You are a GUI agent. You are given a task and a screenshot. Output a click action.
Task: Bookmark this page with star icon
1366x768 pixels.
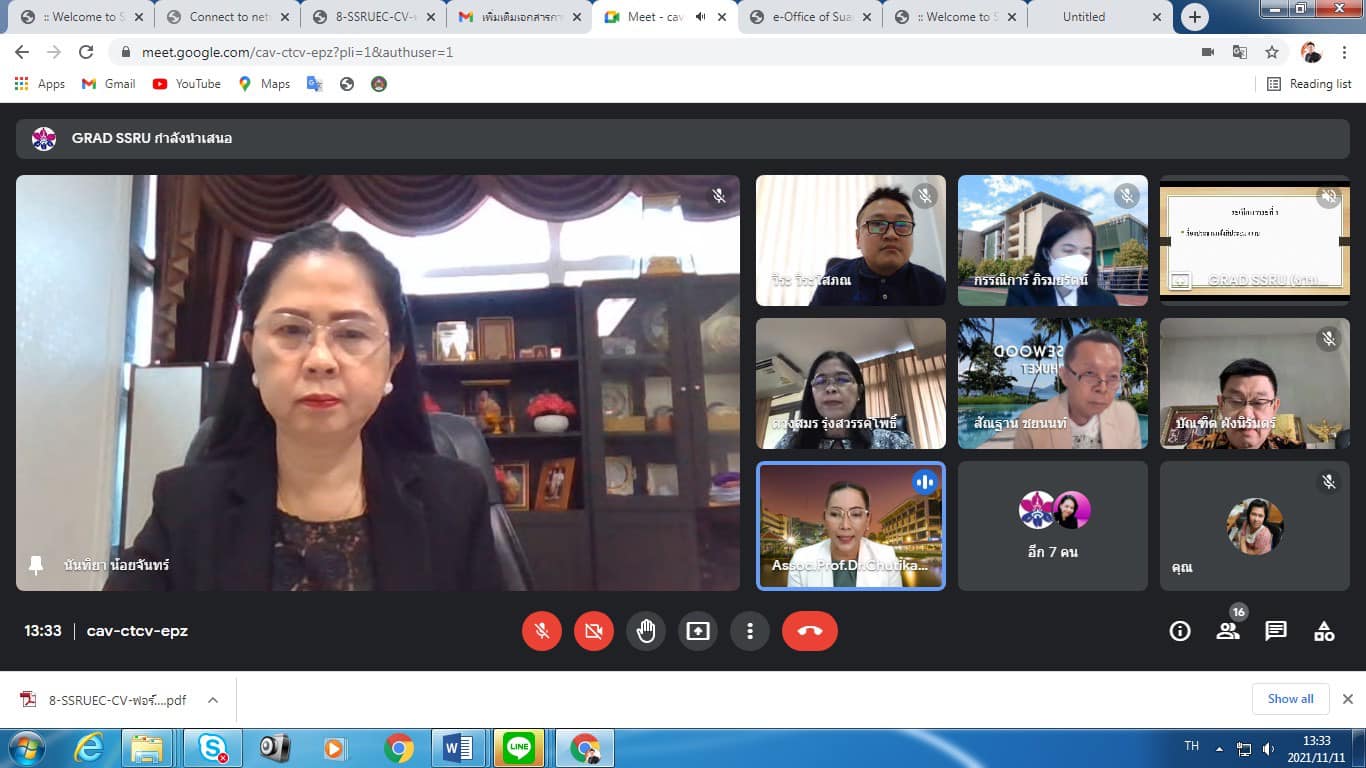click(x=1271, y=52)
